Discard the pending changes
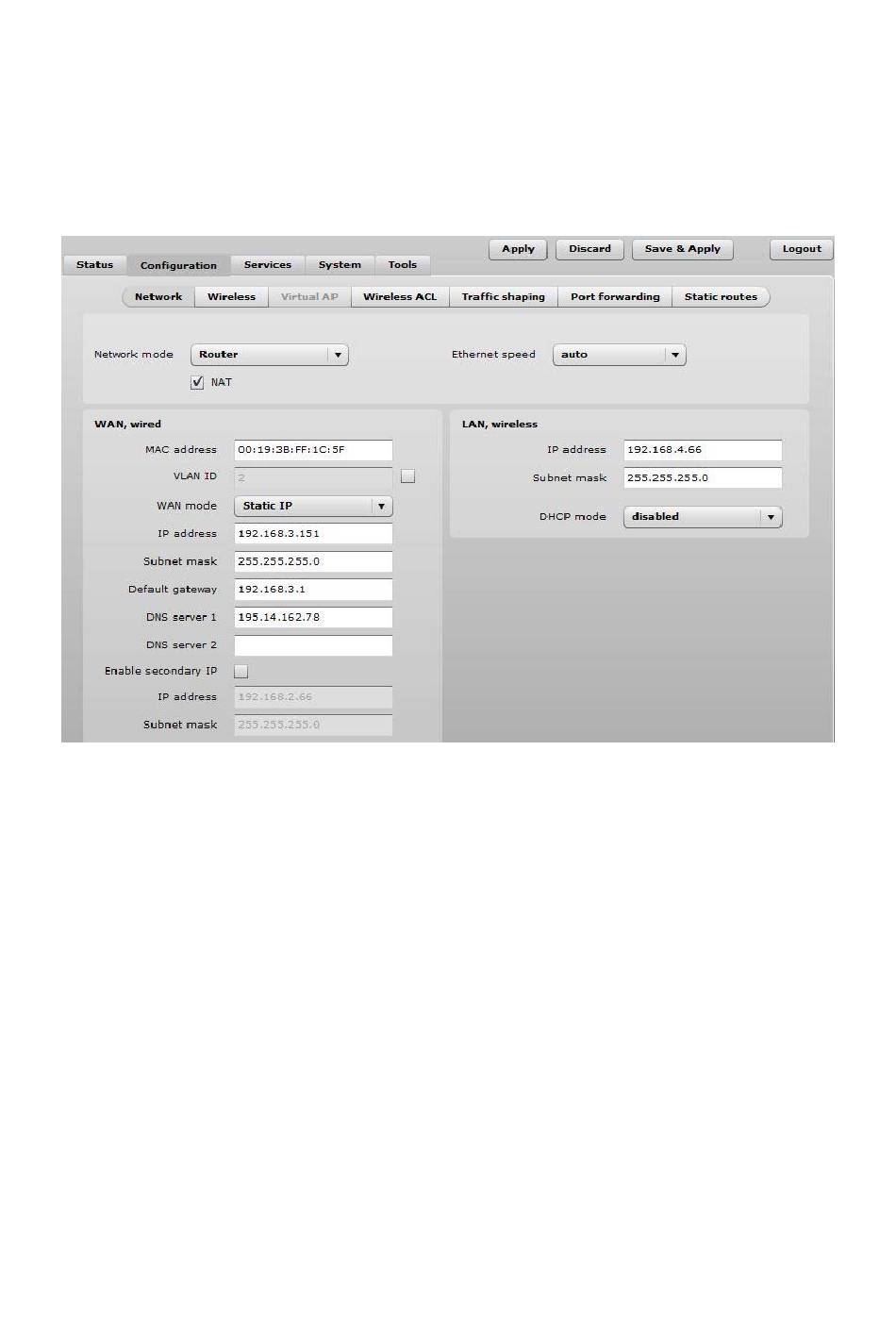This screenshot has height=1318, width=896. [x=589, y=249]
